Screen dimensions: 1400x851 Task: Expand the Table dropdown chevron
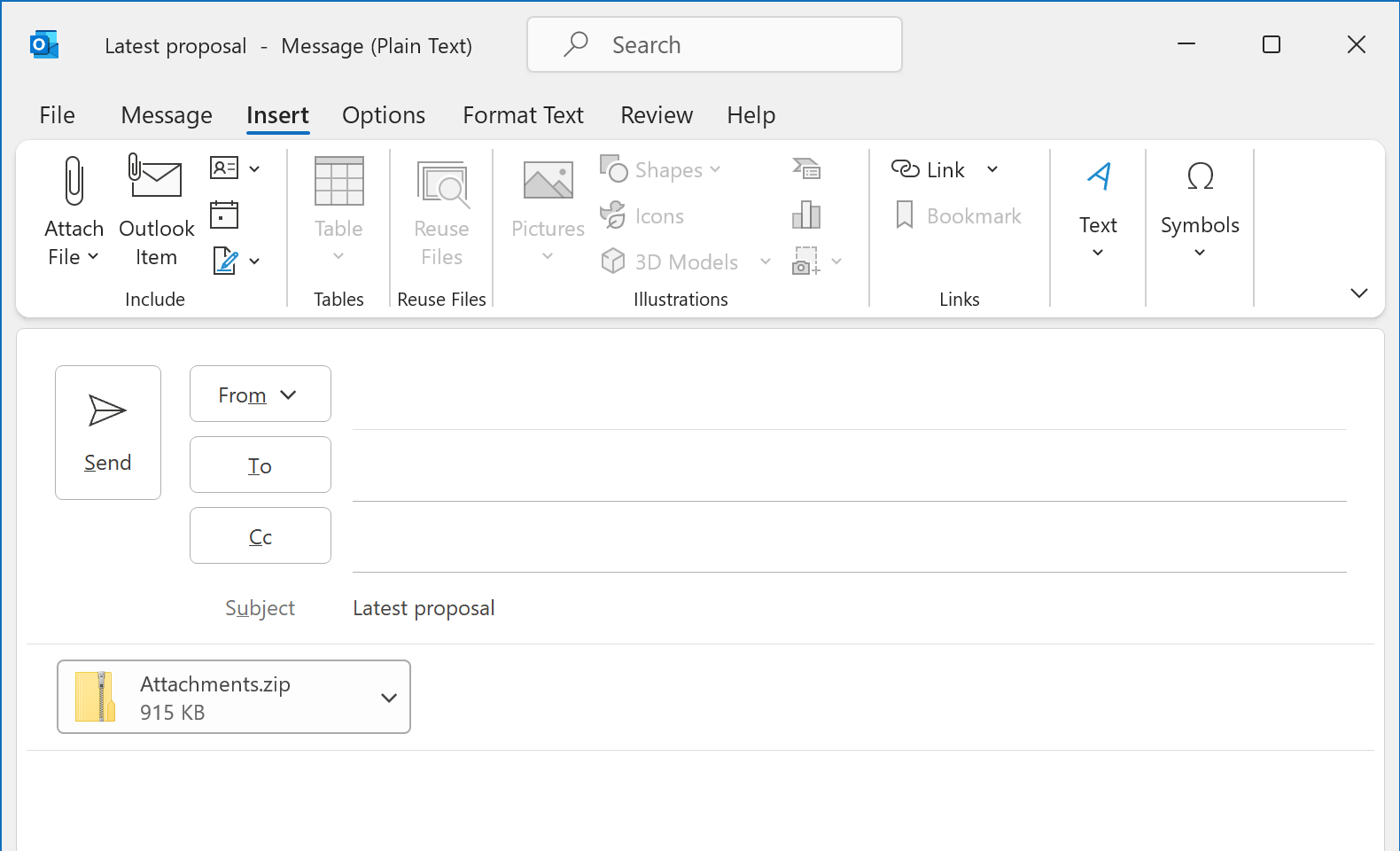[x=338, y=256]
